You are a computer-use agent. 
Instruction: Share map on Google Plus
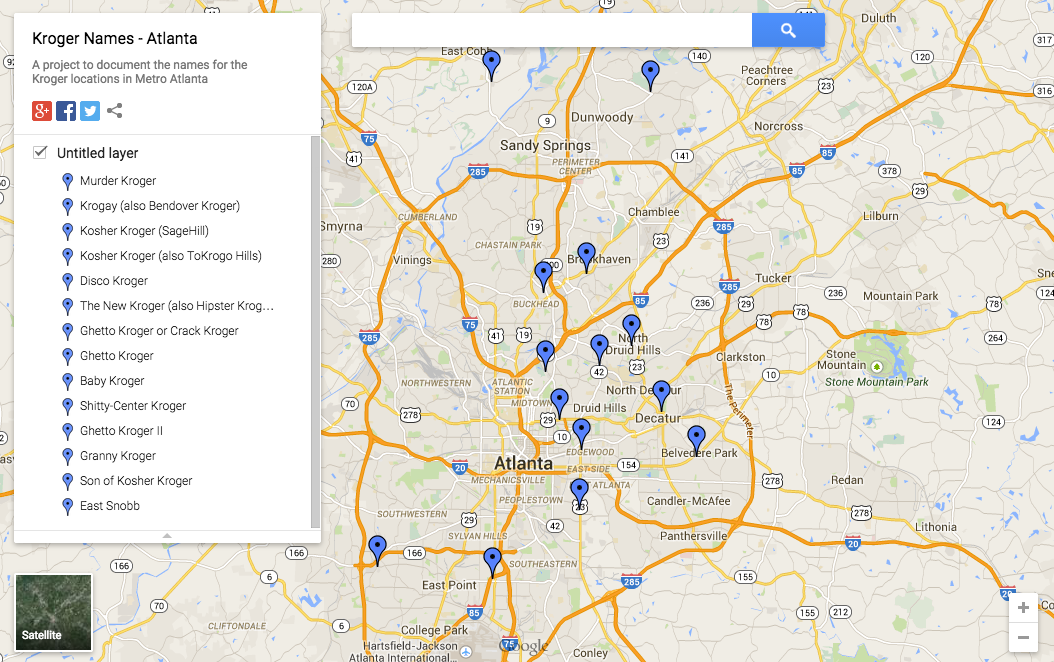coord(42,111)
